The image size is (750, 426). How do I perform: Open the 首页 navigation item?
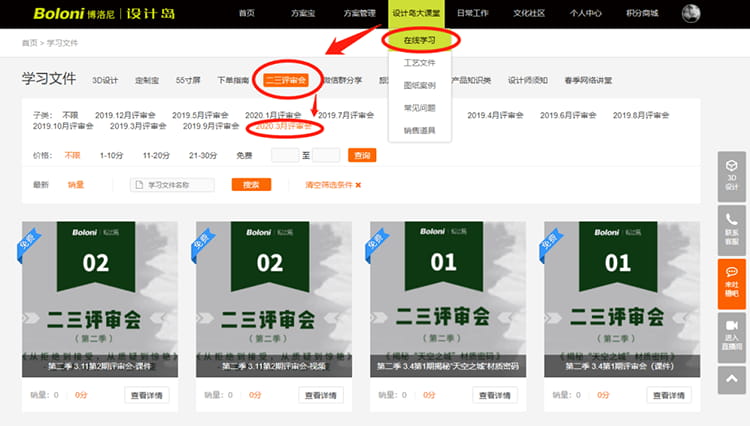(x=247, y=13)
